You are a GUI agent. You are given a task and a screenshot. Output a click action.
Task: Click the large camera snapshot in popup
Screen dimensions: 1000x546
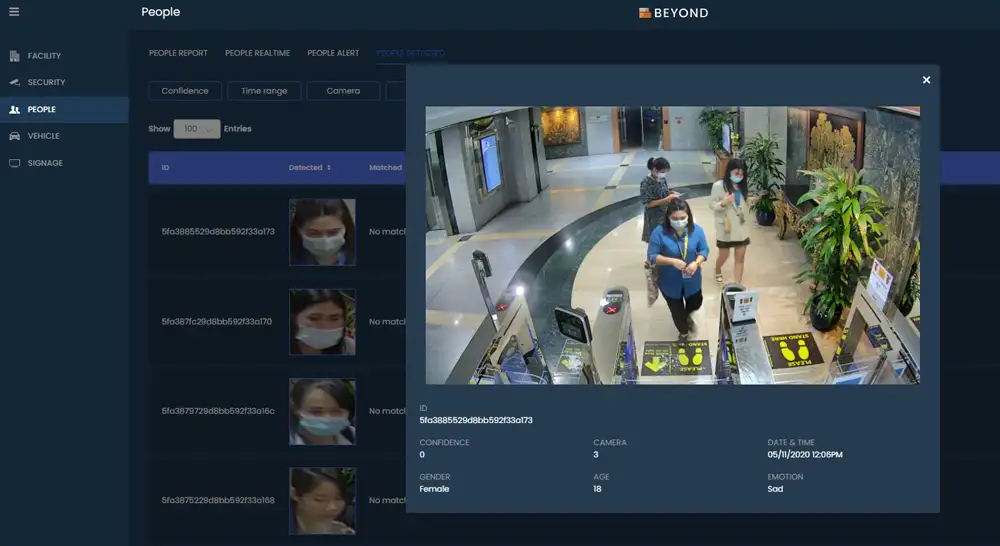(x=672, y=245)
